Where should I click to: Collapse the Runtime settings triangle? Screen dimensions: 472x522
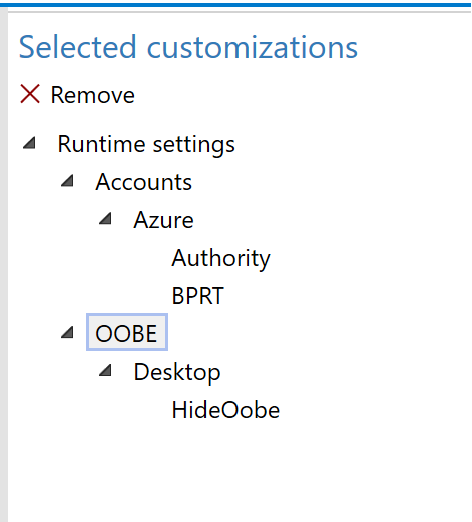(x=29, y=143)
